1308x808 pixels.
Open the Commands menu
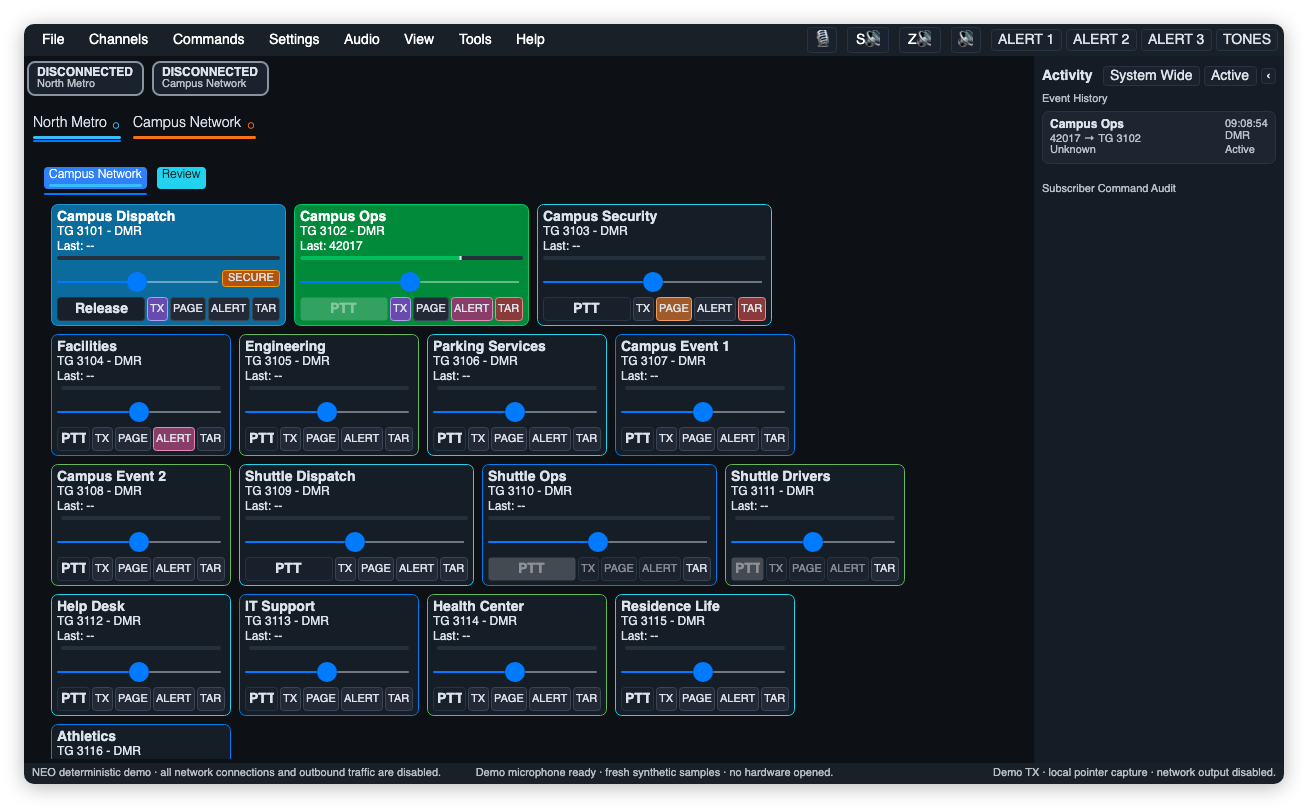tap(208, 40)
